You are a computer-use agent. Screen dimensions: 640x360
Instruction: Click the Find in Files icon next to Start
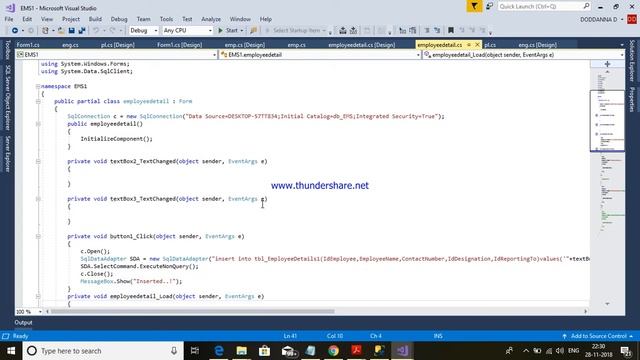[x=253, y=31]
